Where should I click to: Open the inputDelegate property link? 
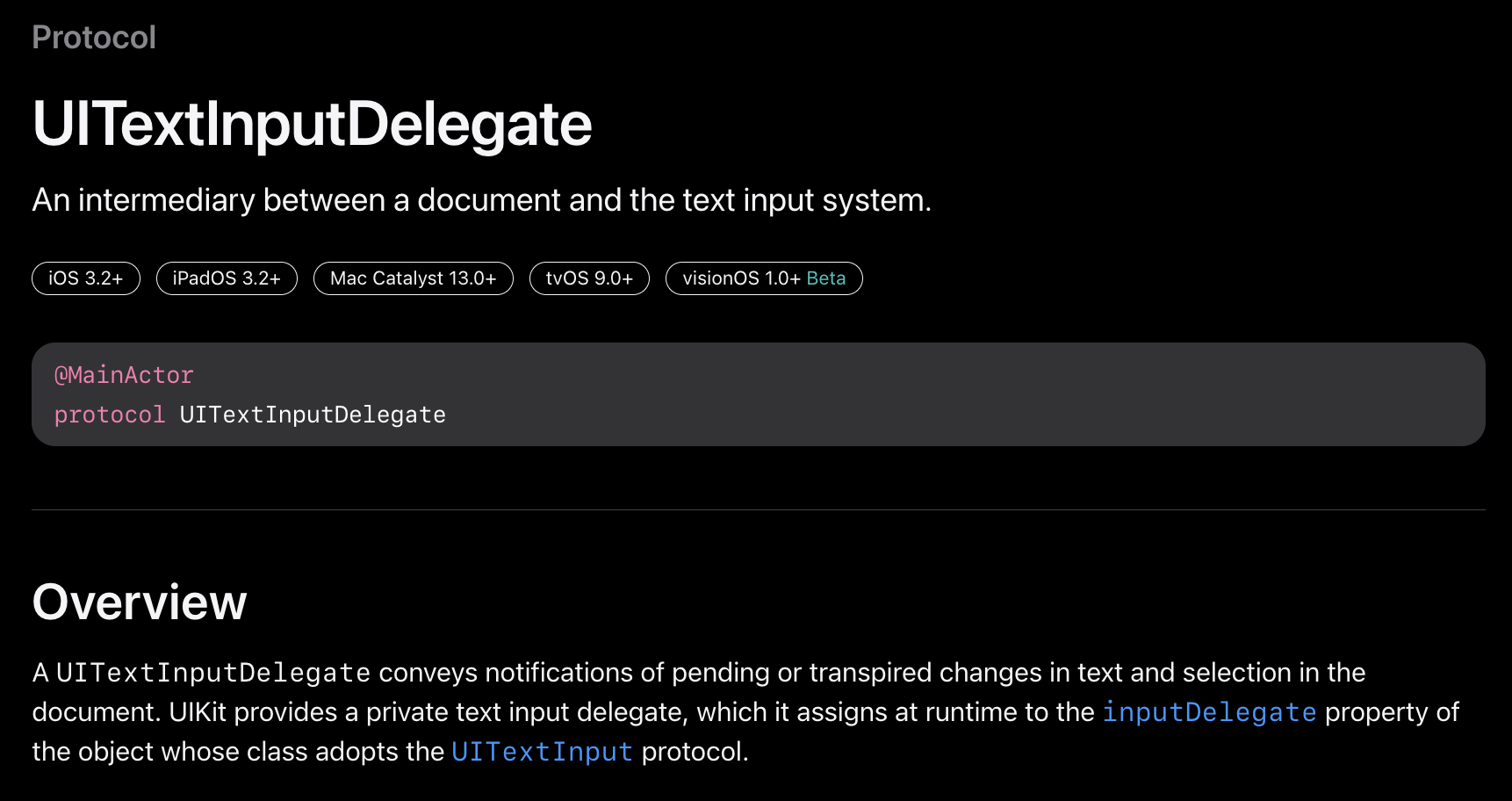coord(1209,712)
